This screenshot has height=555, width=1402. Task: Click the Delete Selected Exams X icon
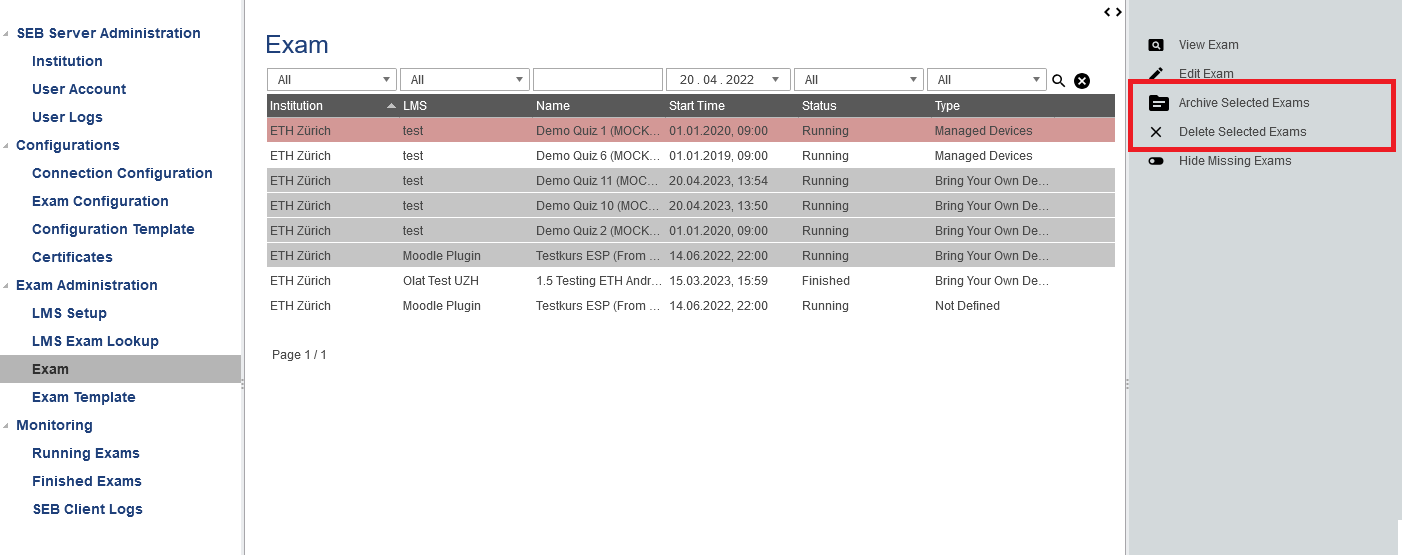pyautogui.click(x=1156, y=132)
